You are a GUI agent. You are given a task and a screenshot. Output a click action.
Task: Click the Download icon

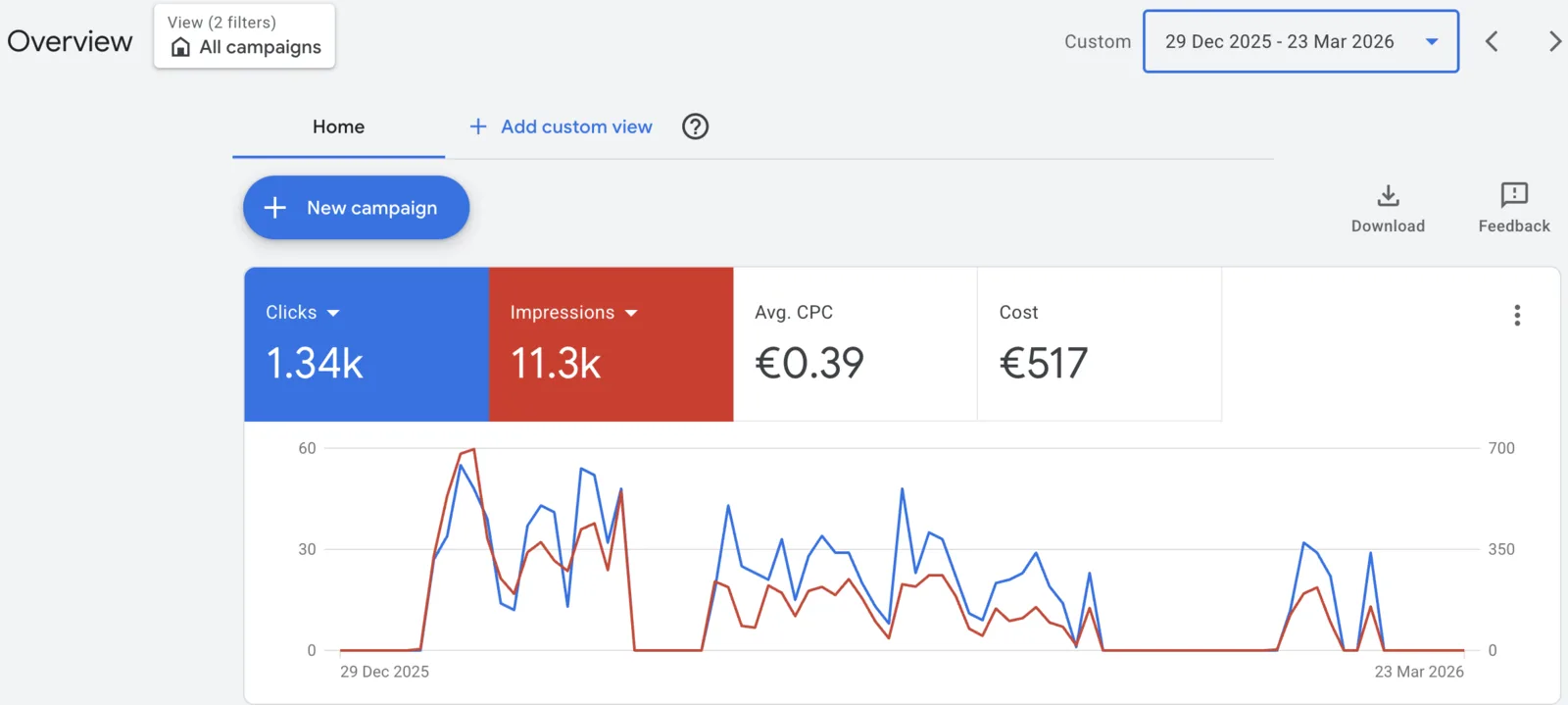point(1388,195)
